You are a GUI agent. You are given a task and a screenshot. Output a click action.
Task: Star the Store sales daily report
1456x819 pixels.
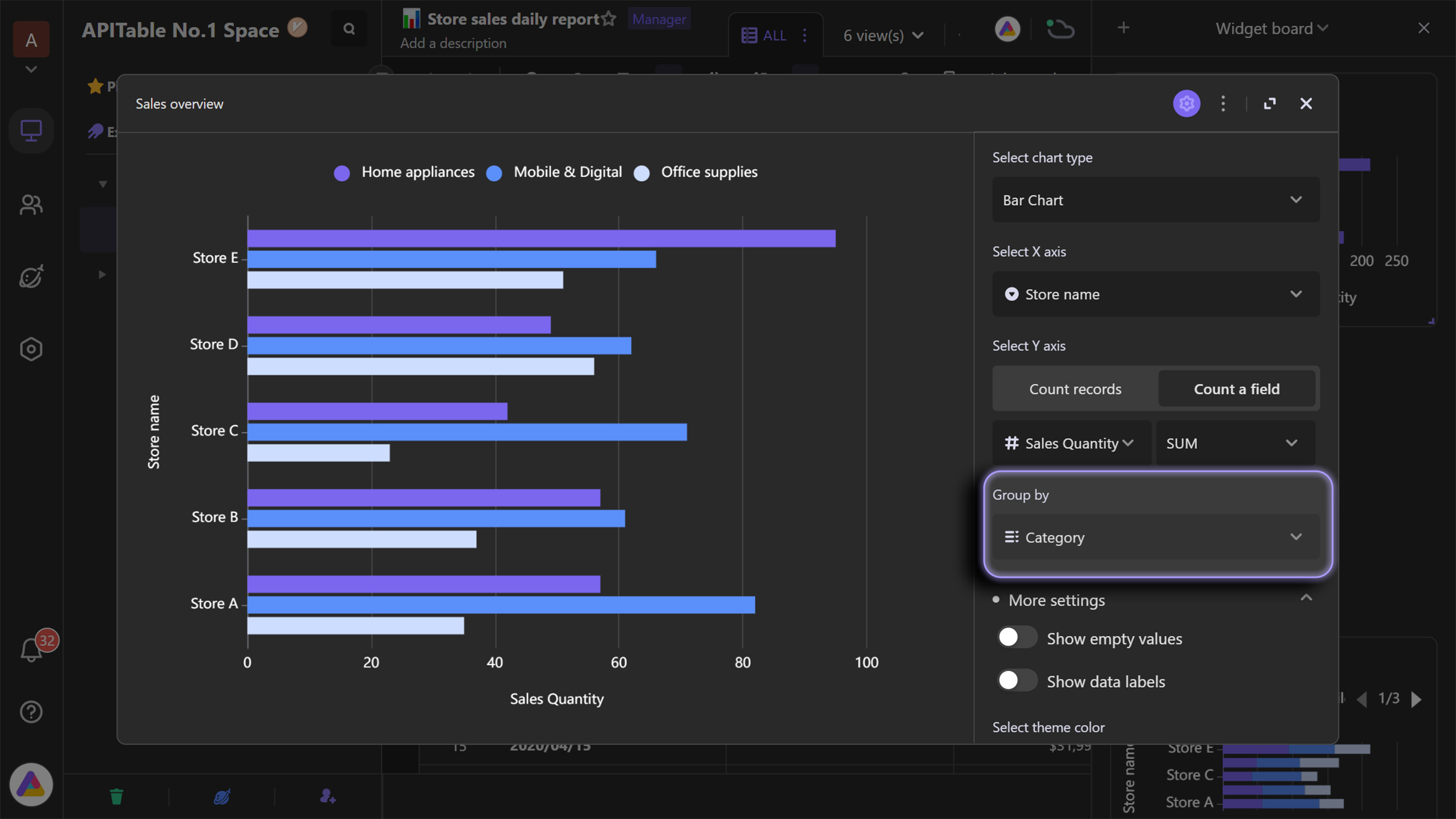[x=608, y=19]
